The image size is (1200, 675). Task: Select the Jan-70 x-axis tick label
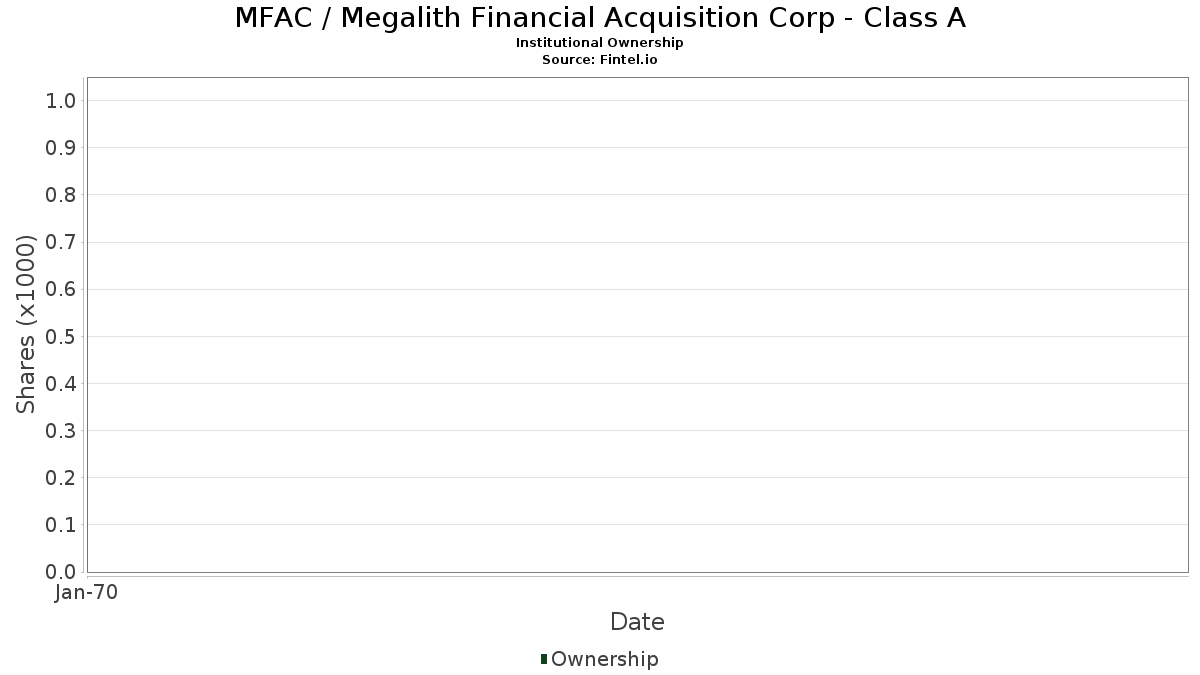coord(87,593)
